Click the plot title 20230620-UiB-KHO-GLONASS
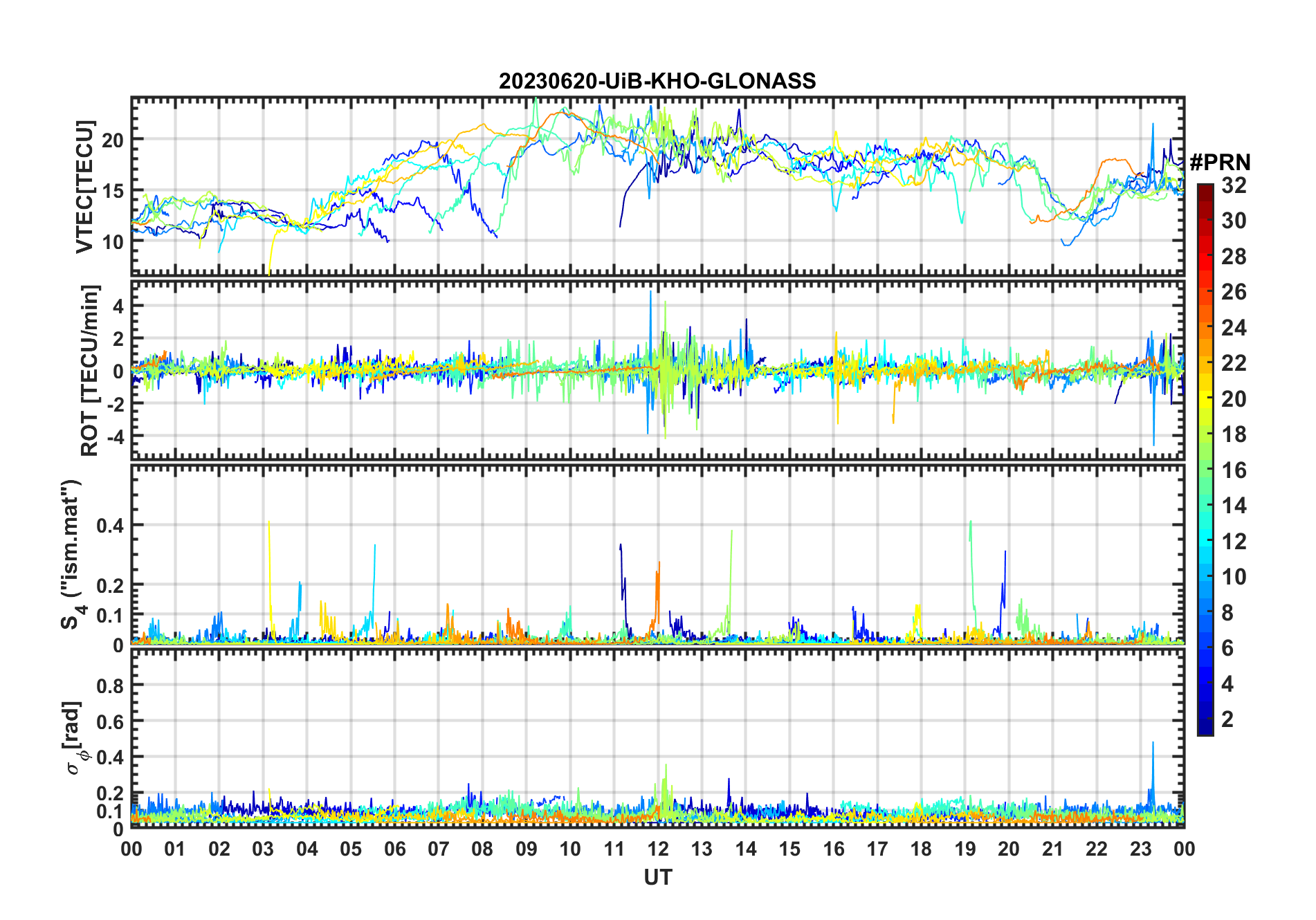 coord(657,81)
